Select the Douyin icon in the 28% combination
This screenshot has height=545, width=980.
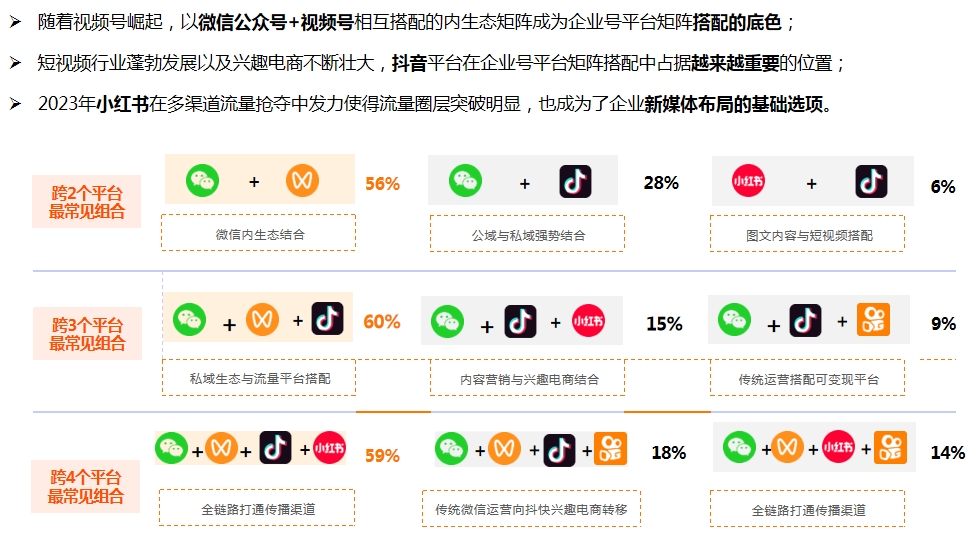click(575, 182)
